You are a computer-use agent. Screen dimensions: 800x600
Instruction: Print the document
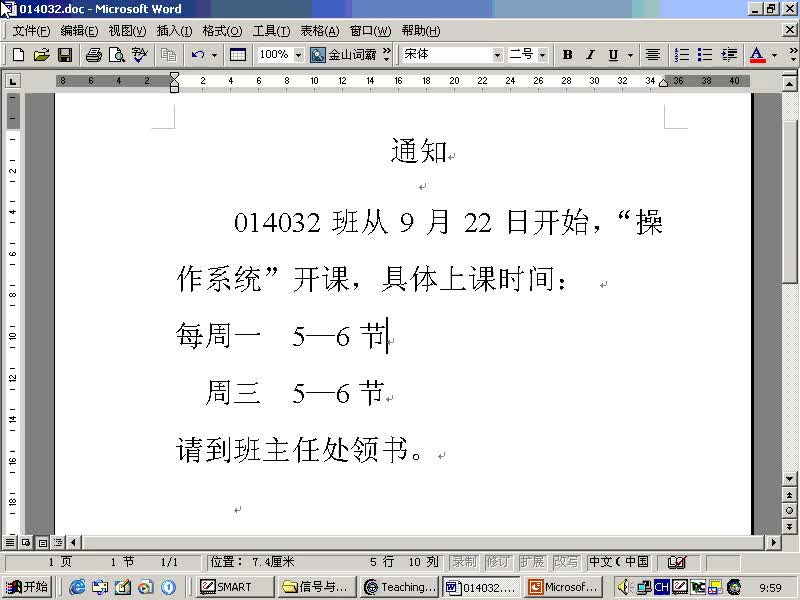[93, 55]
